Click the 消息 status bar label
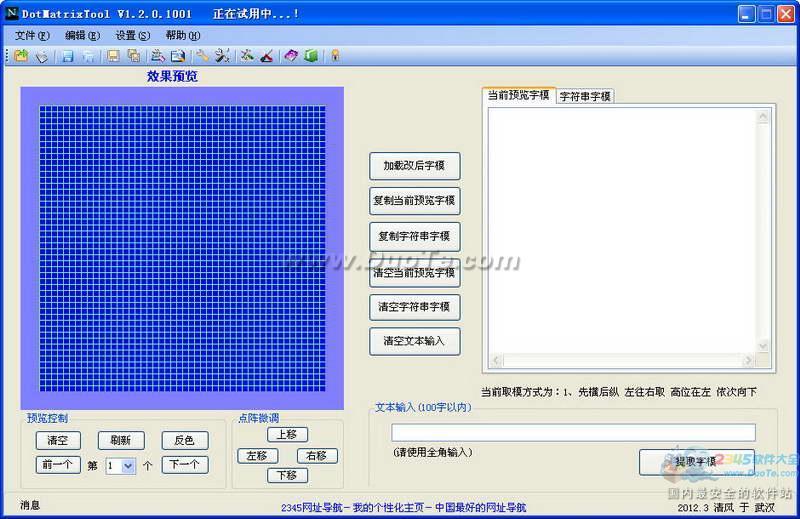This screenshot has width=800, height=519. tap(30, 505)
